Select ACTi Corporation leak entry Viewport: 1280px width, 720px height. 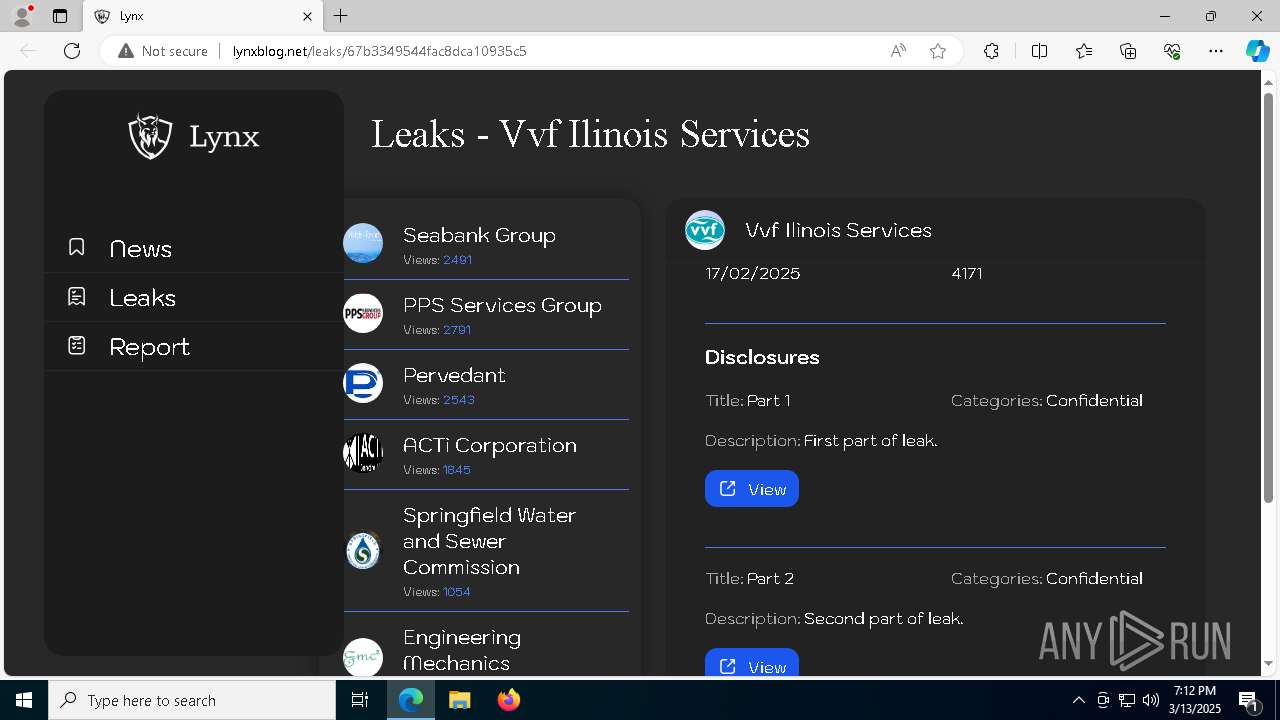point(486,454)
